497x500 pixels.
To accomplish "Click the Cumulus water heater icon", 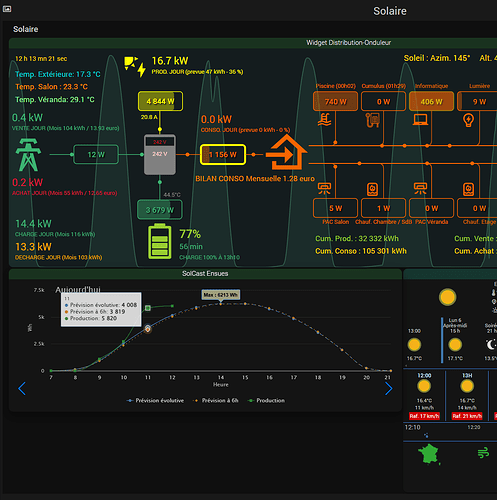I will (x=372, y=120).
